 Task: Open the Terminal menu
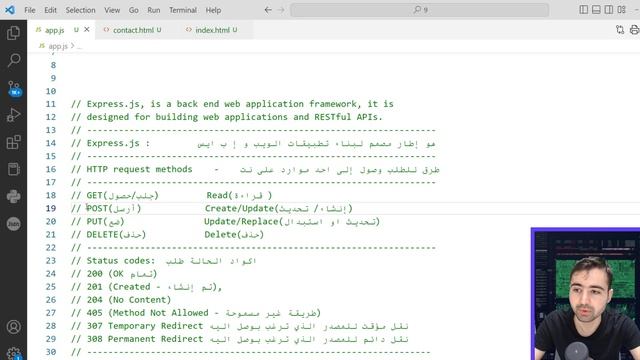click(x=183, y=10)
